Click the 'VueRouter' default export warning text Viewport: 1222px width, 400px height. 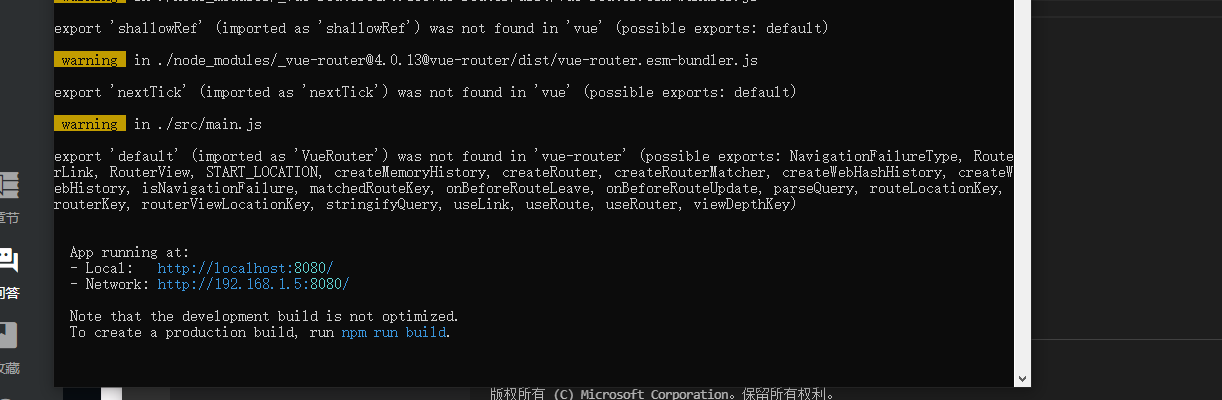(x=534, y=180)
